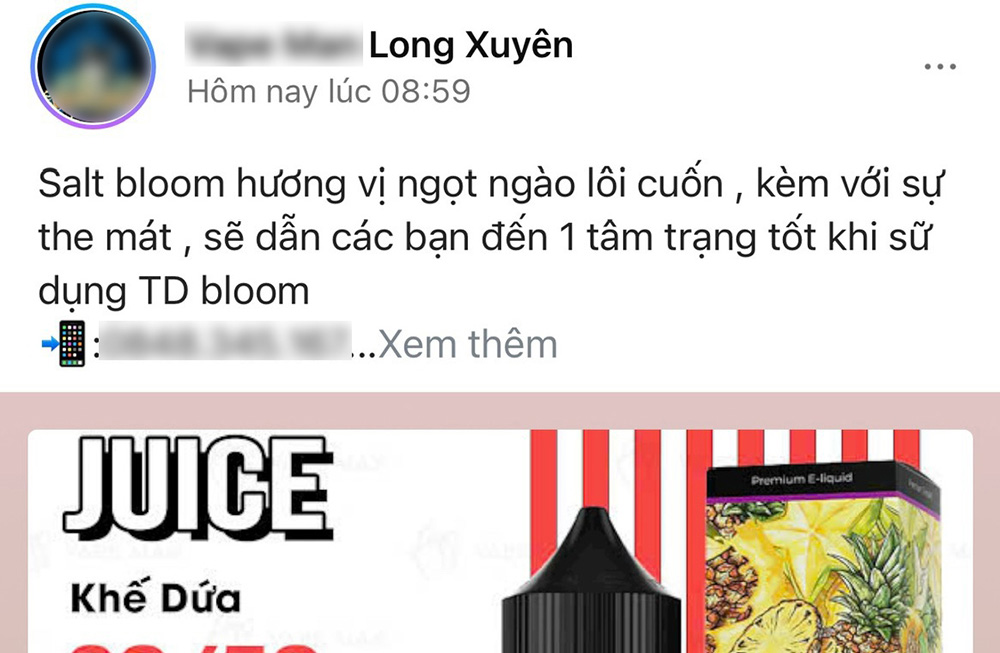
Task: Click the Khế Dứa flavor label
Action: (x=156, y=598)
